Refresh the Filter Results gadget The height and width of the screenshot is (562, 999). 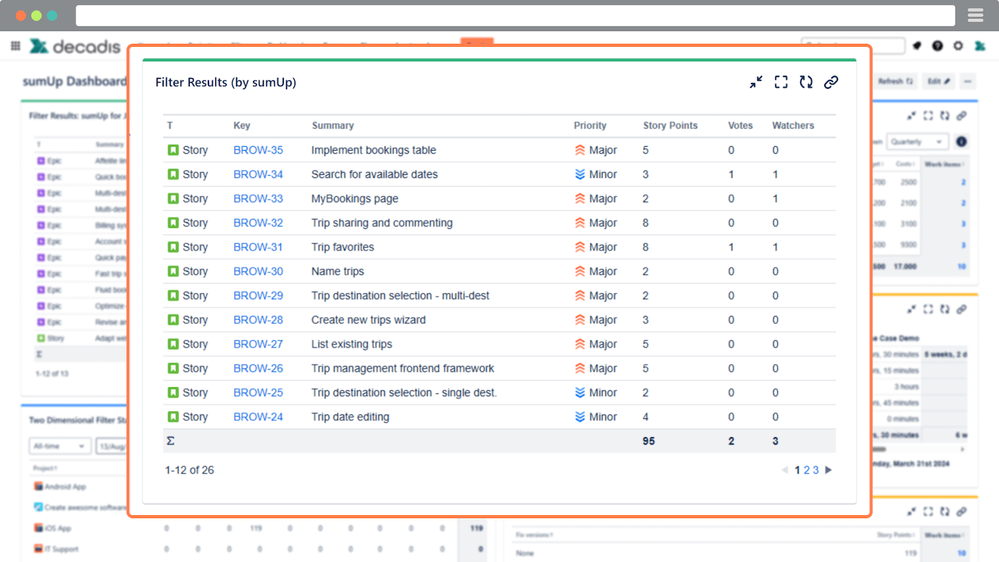coord(806,82)
